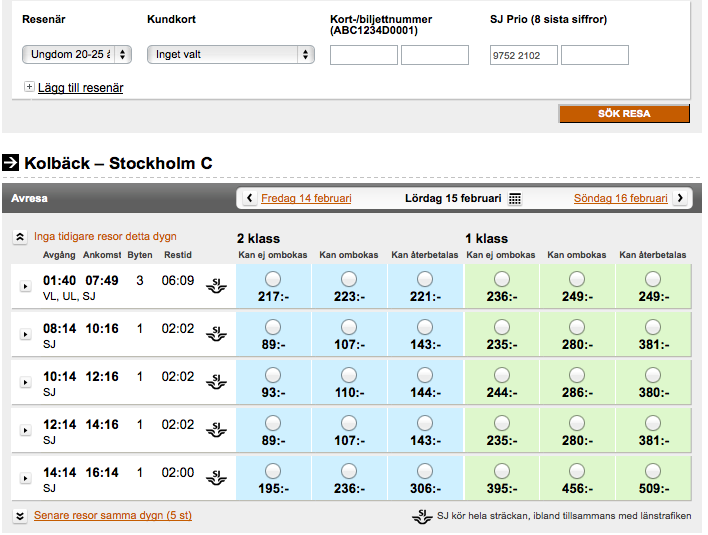Click the SJ Prio field containing 9752 2102
The width and height of the screenshot is (708, 535).
tap(522, 55)
